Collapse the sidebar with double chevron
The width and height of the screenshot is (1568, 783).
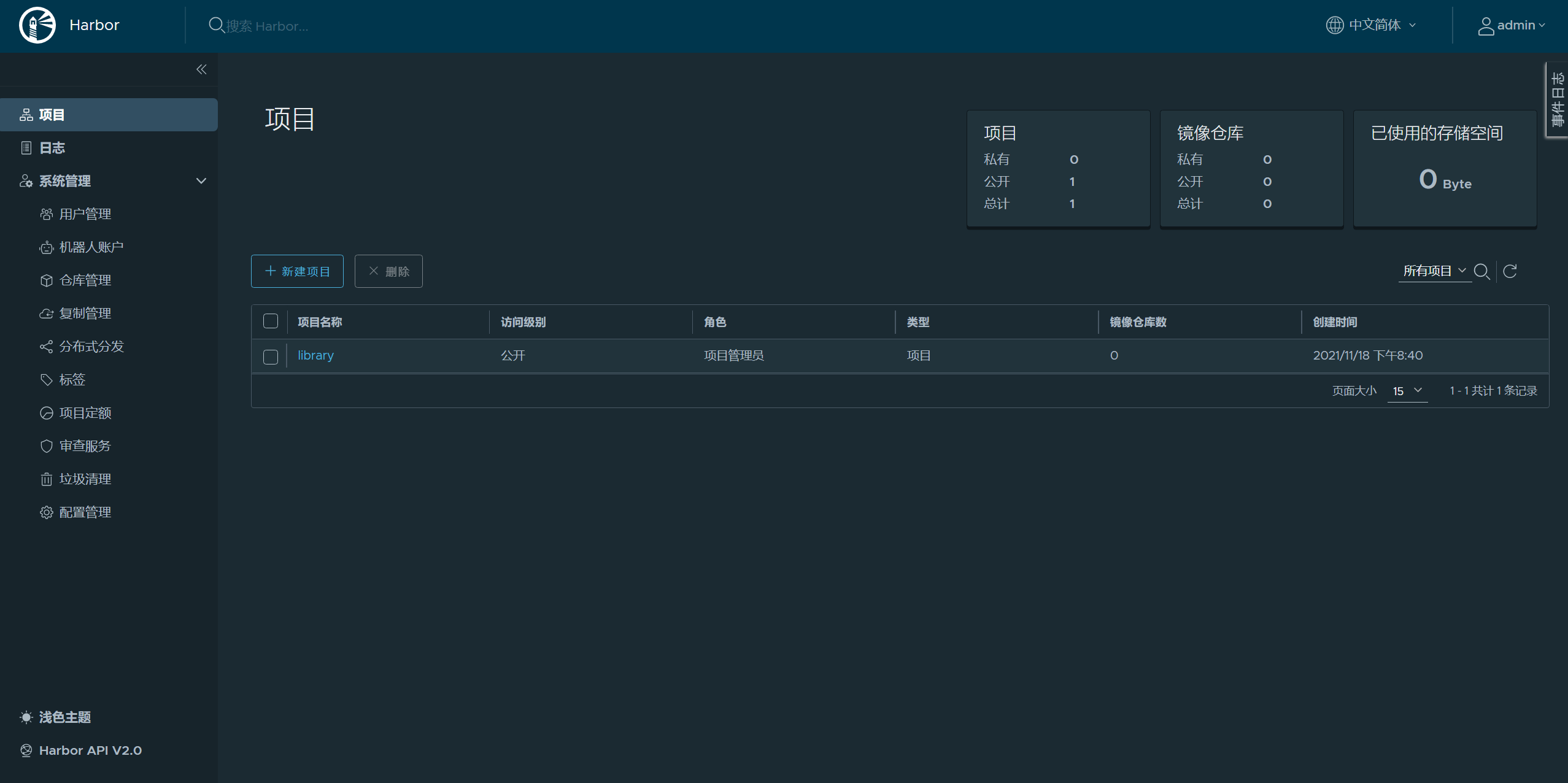[201, 69]
